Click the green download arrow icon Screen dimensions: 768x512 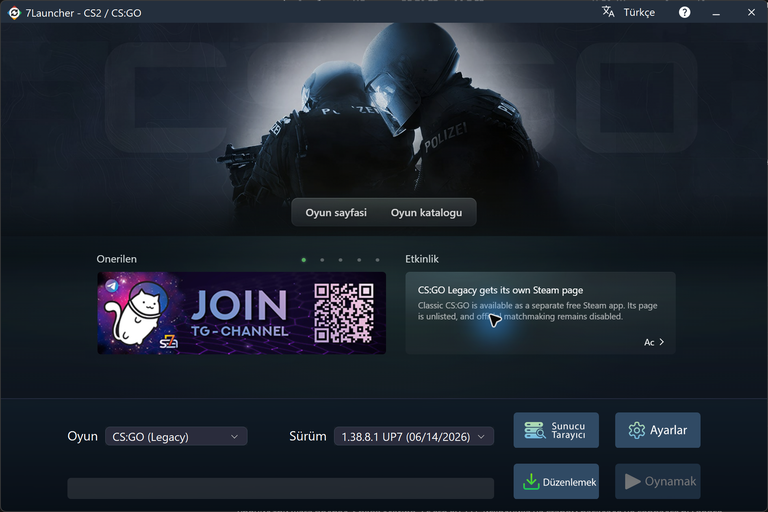point(531,482)
